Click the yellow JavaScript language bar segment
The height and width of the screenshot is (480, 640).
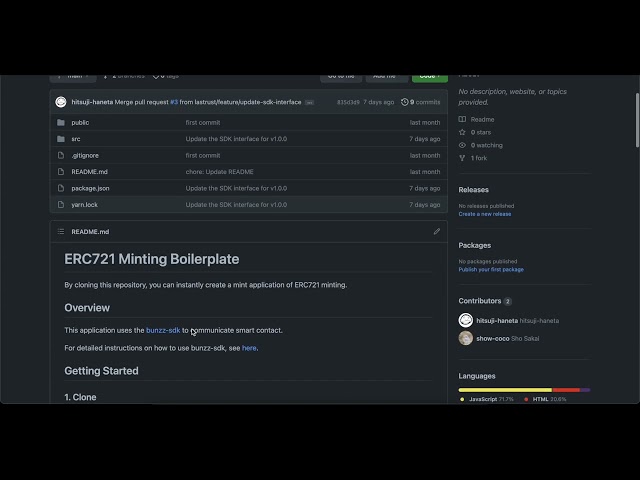tap(505, 390)
